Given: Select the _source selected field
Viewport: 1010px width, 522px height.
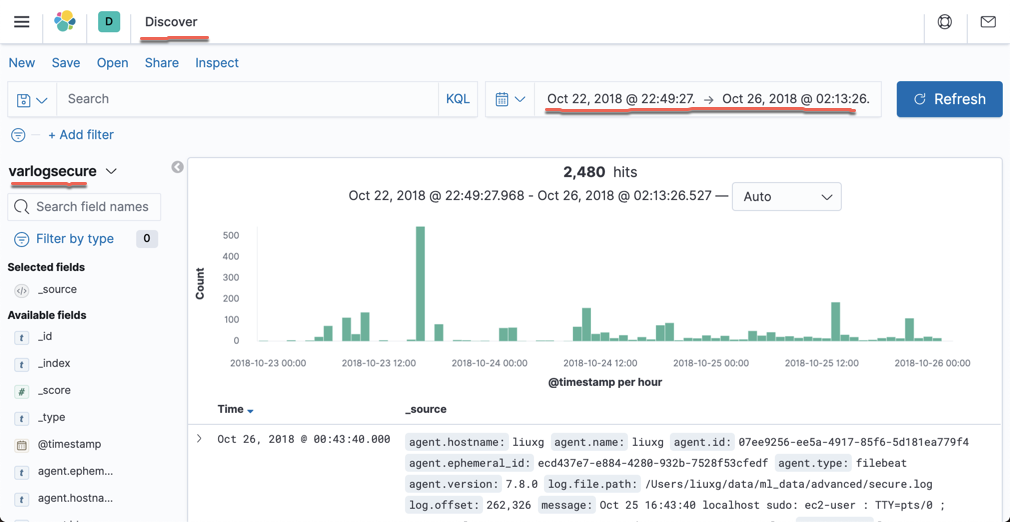Looking at the screenshot, I should click(x=57, y=290).
